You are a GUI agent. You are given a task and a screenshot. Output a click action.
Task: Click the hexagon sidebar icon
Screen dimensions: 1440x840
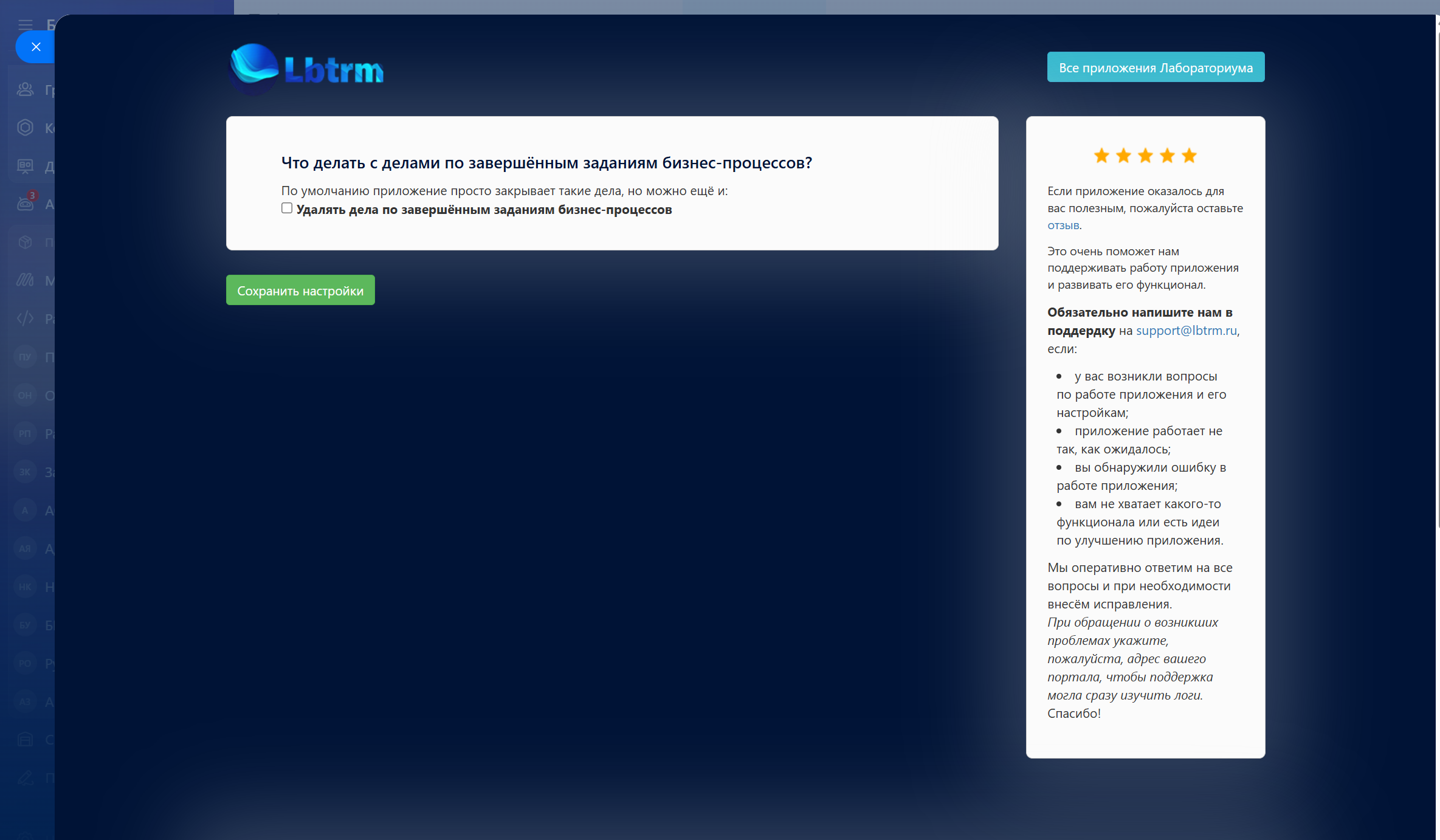click(x=25, y=128)
